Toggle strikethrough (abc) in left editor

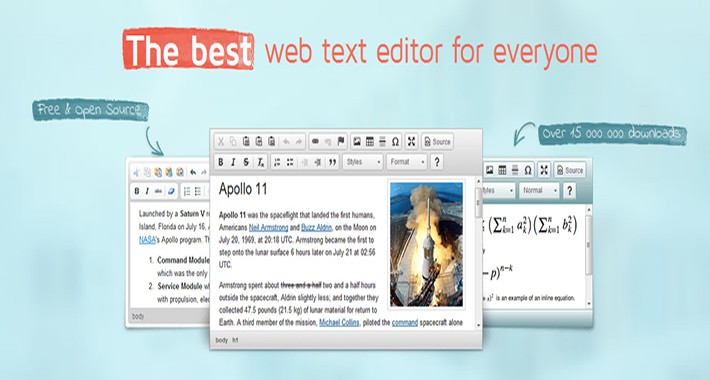[158, 192]
